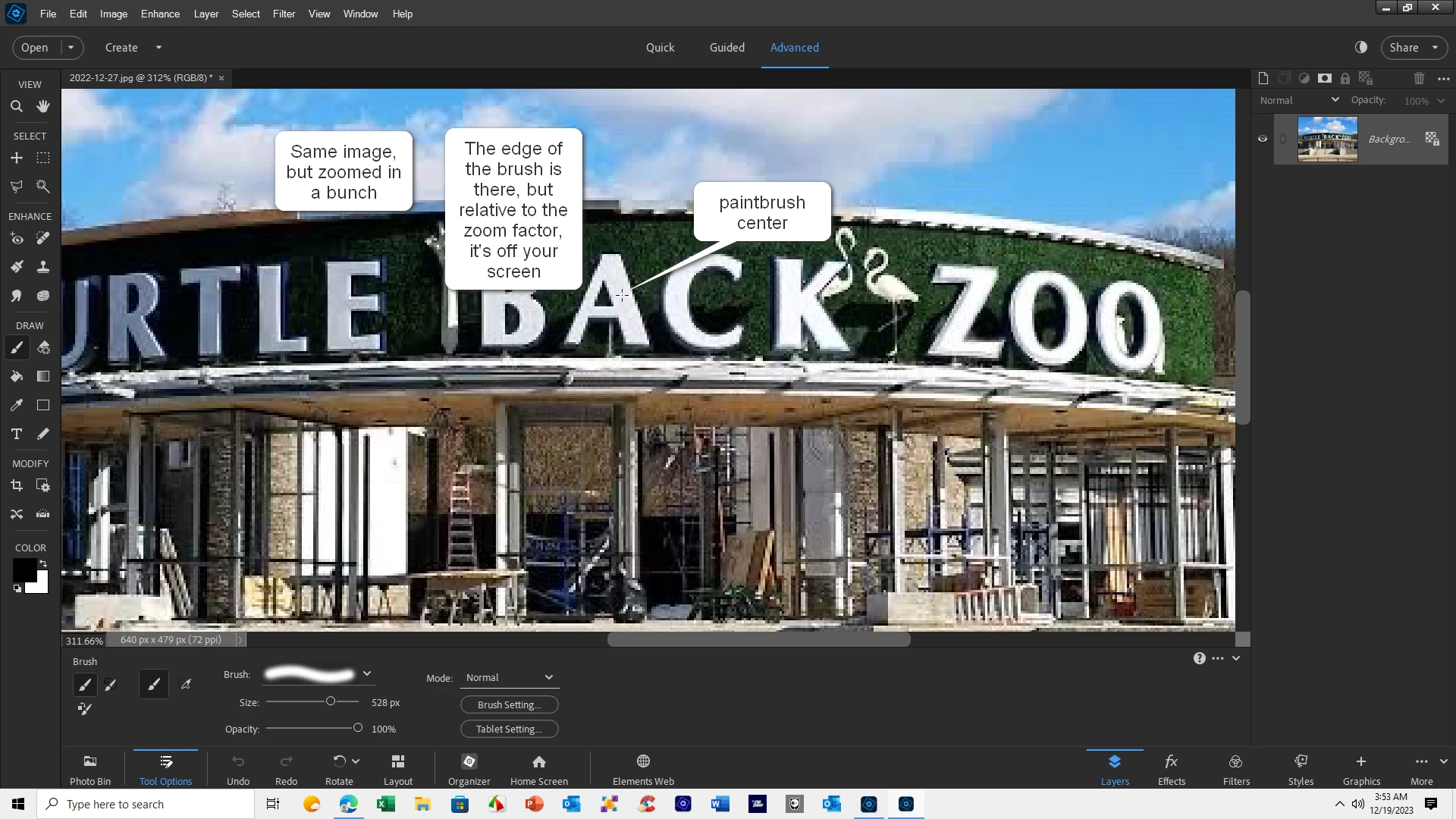
Task: Open the Filter menu
Action: point(284,14)
